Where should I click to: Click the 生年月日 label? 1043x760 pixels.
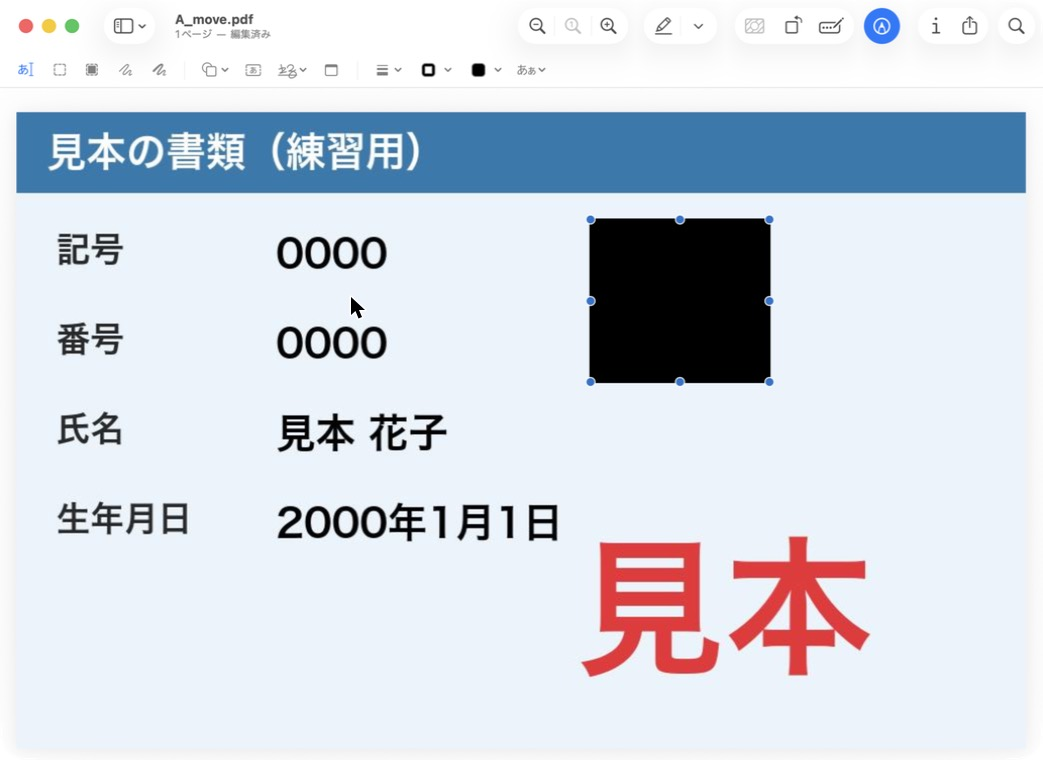tap(123, 519)
